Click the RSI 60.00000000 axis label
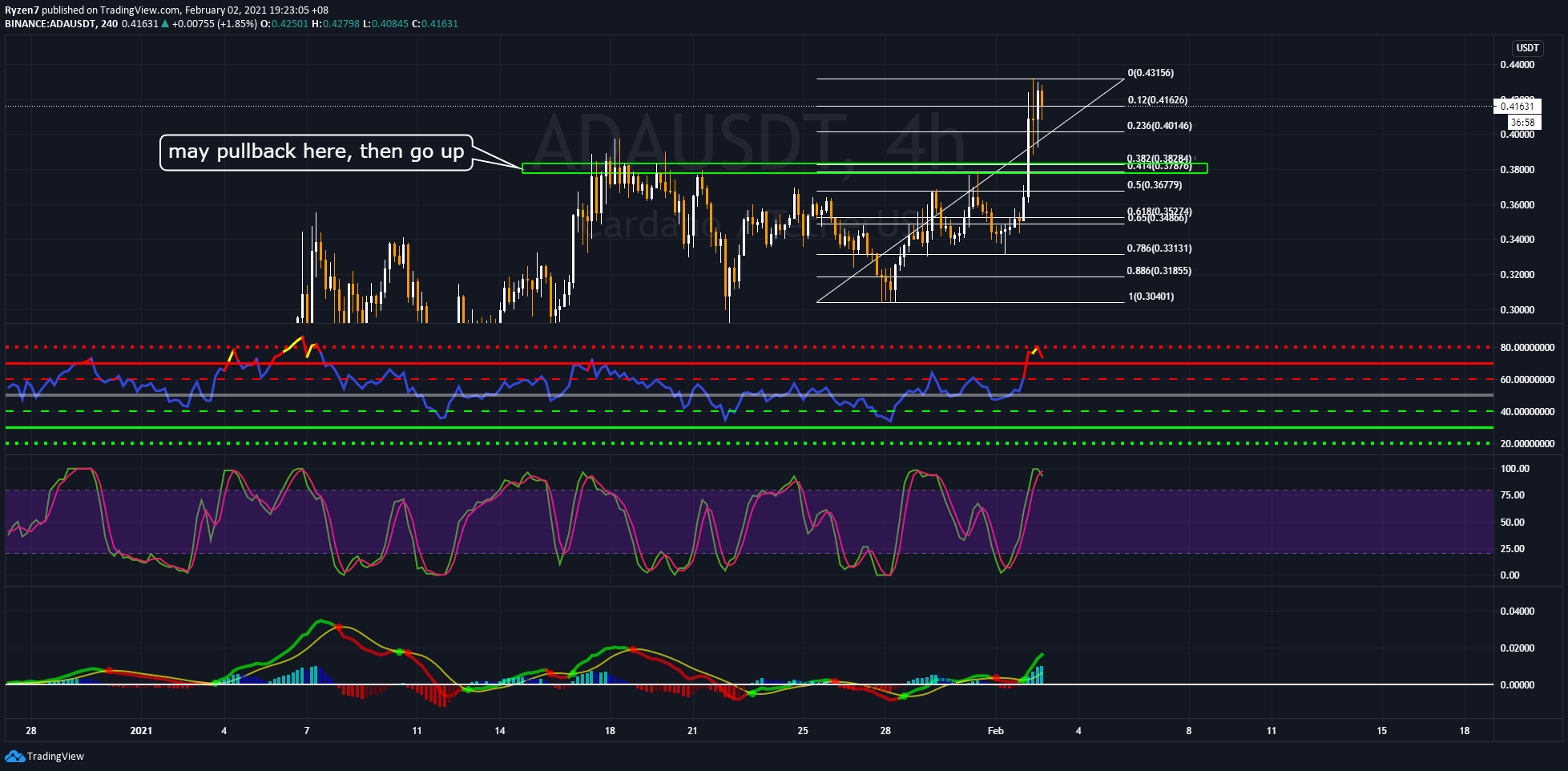This screenshot has height=771, width=1568. [1527, 380]
